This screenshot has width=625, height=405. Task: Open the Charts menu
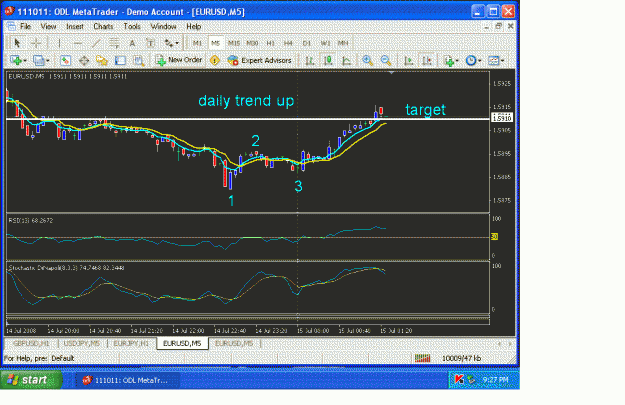pos(103,26)
